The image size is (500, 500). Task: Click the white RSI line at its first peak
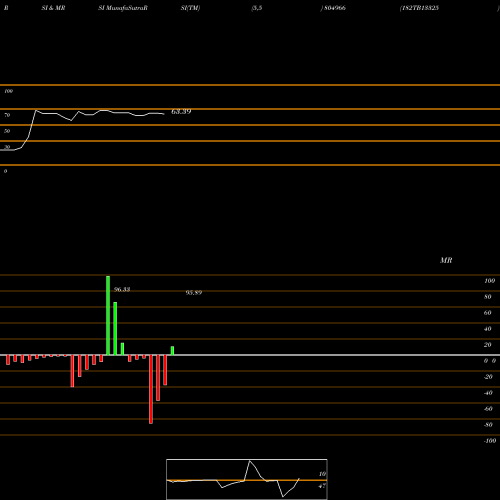tap(36, 110)
